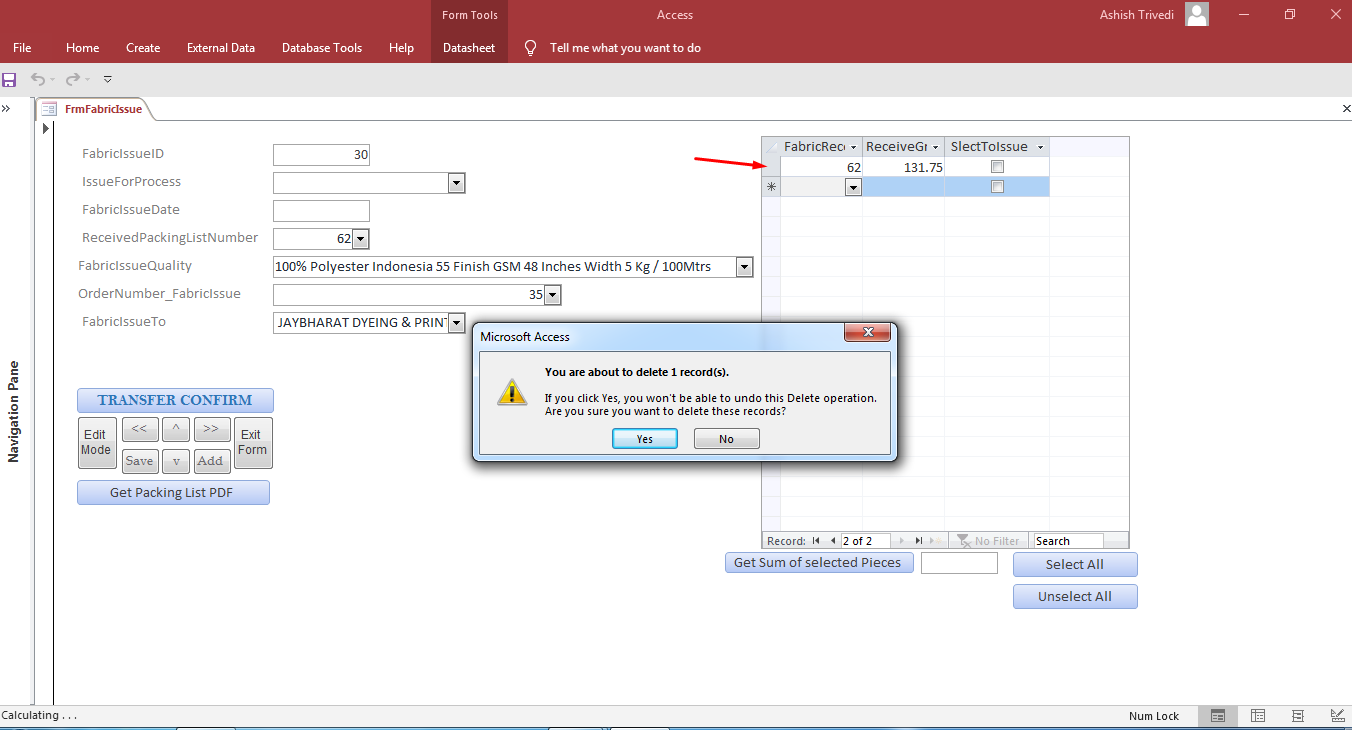1352x730 pixels.
Task: Switch to Datasheet View icon in status bar
Action: tap(1258, 716)
